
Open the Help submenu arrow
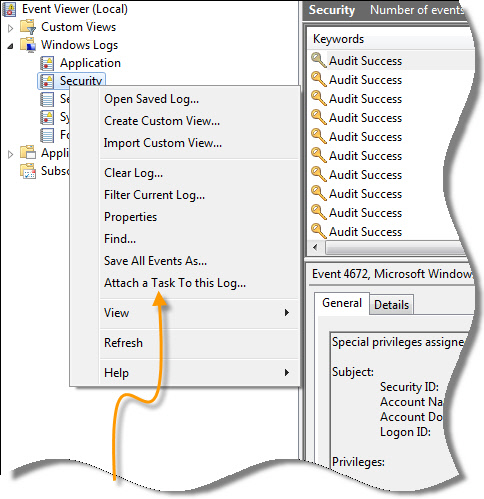(287, 372)
